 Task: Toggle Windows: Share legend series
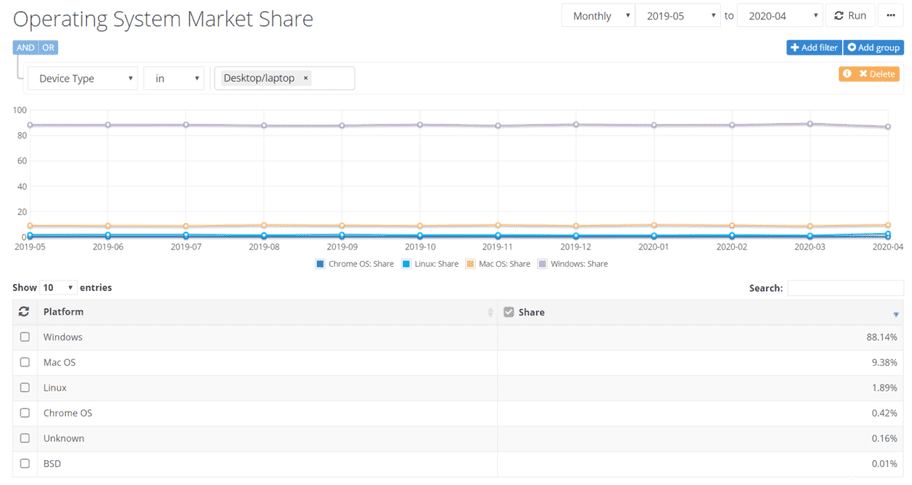[x=572, y=264]
